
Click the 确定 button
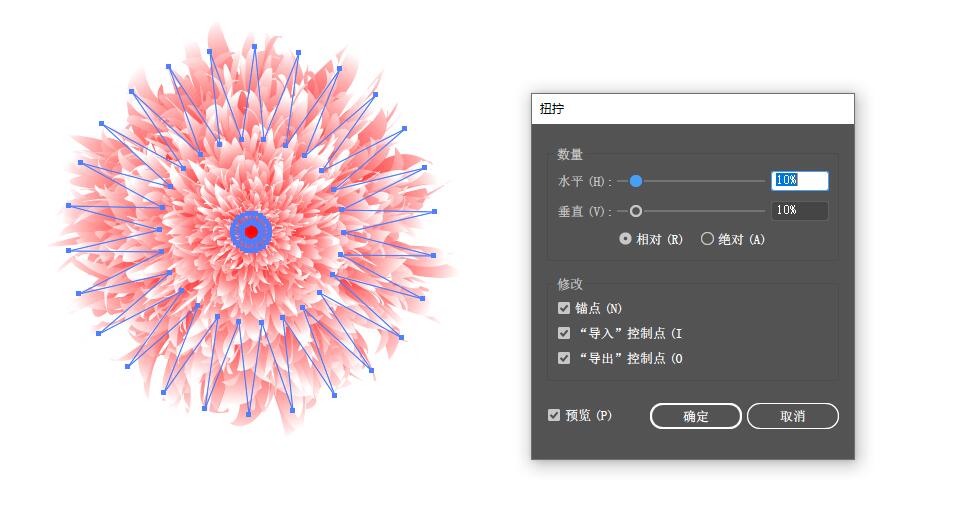[695, 416]
